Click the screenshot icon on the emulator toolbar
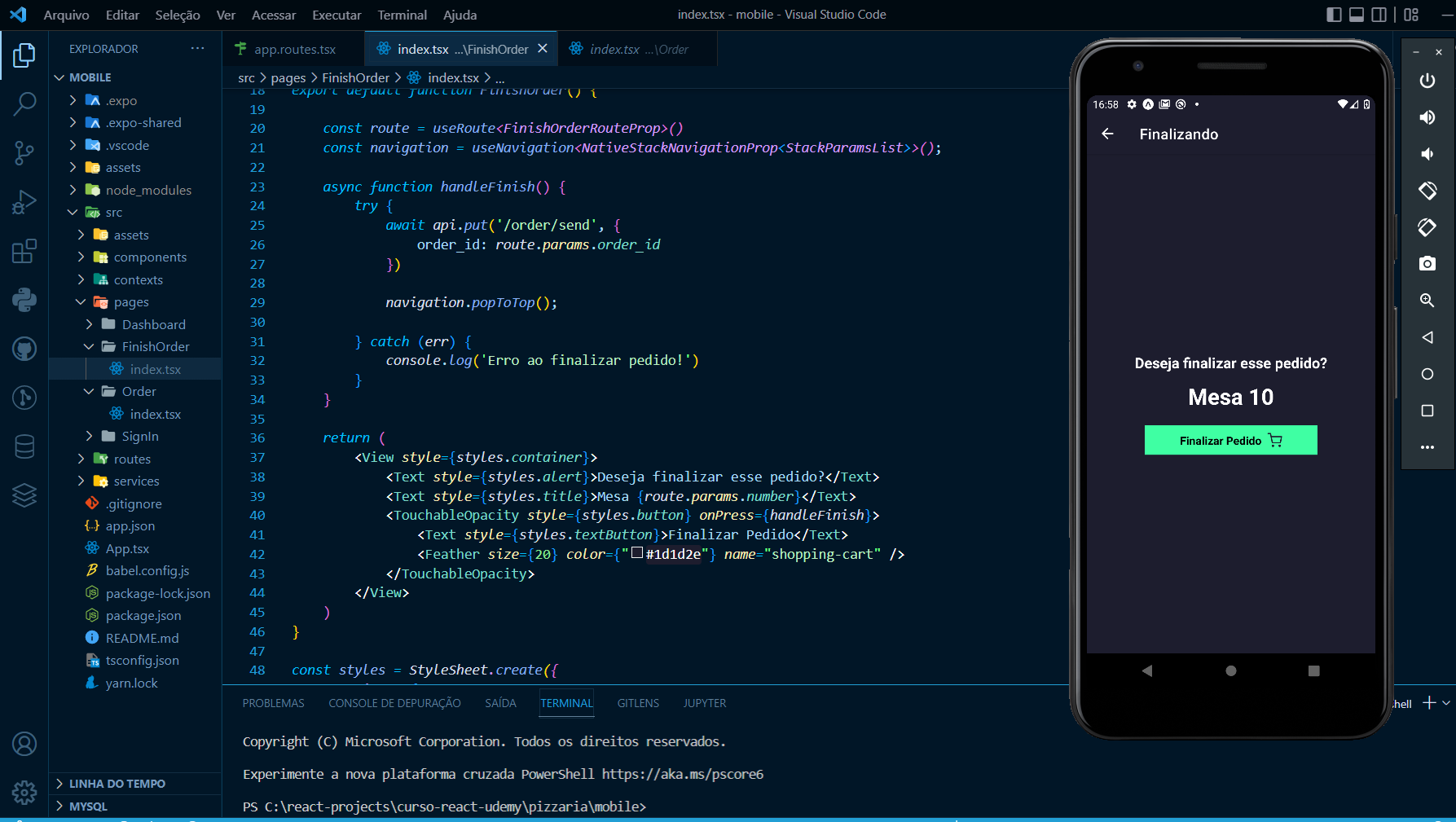This screenshot has height=822, width=1456. click(x=1427, y=263)
